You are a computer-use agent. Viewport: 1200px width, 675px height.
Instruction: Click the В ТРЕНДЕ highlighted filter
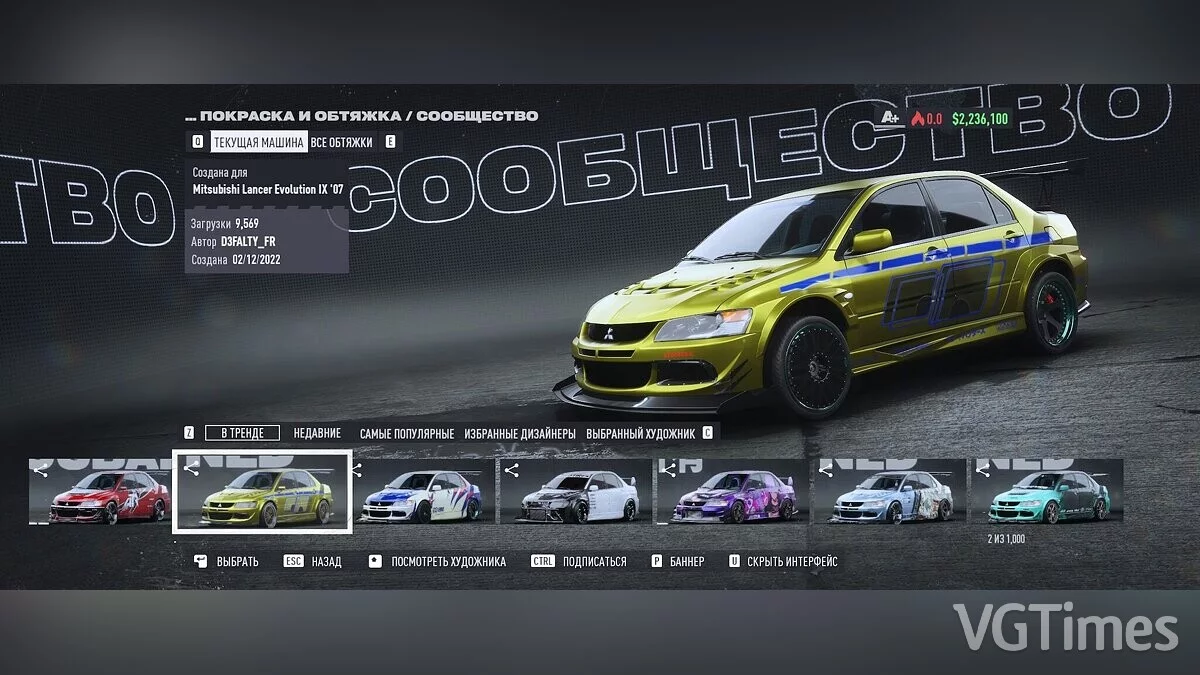(245, 433)
